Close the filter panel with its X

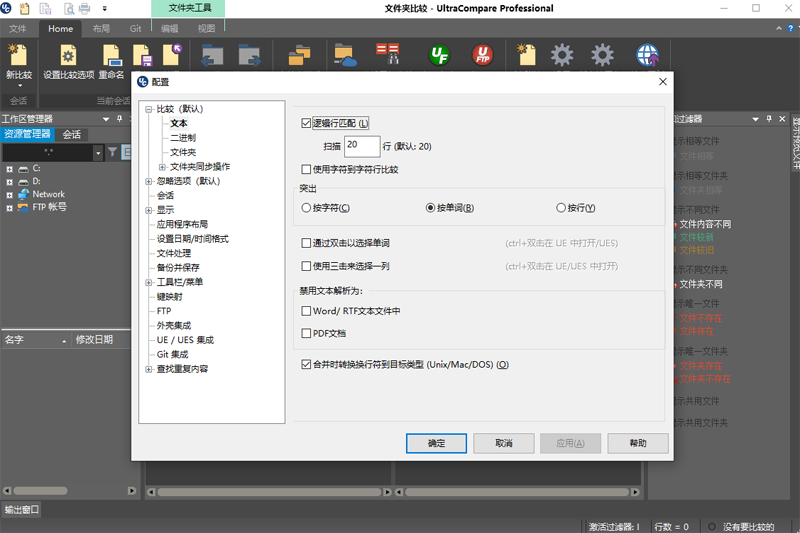pos(782,118)
